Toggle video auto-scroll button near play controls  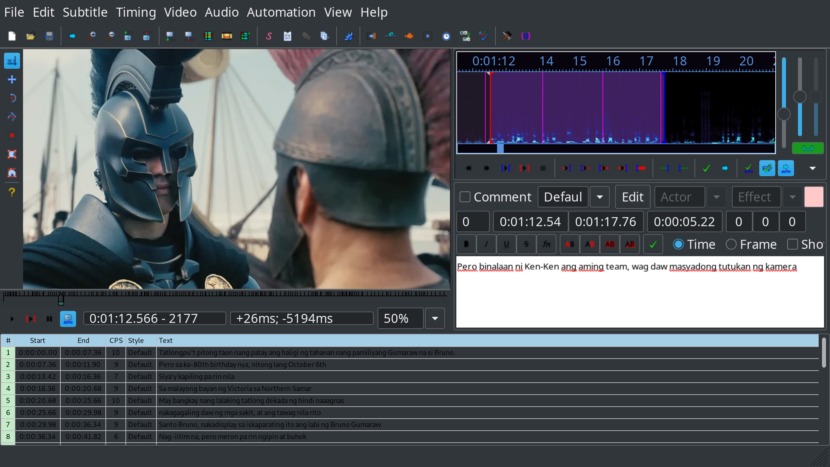pos(68,319)
